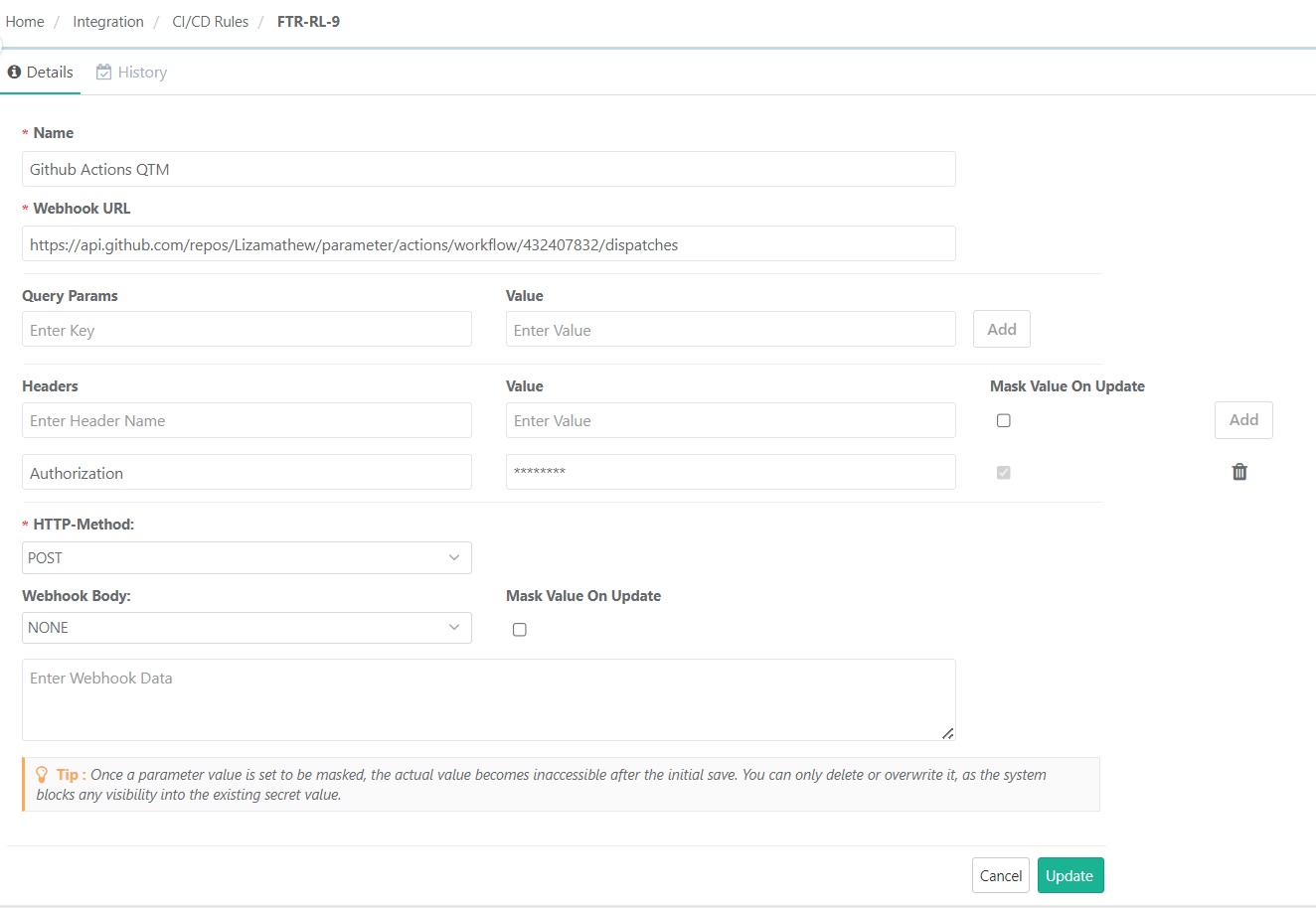
Task: Open the HTTP-Method dropdown showing POST
Action: click(x=247, y=557)
